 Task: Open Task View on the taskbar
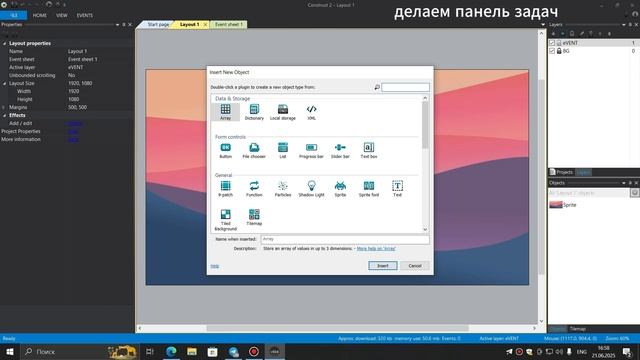click(150, 351)
